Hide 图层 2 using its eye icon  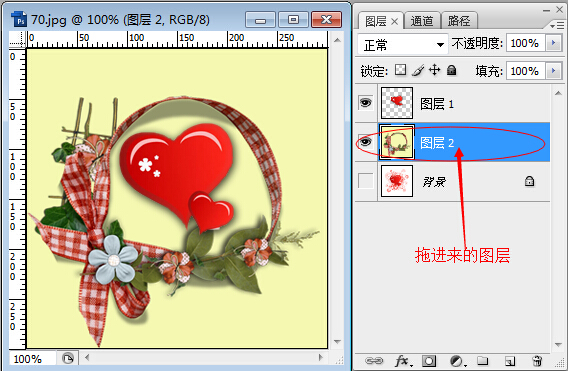(x=365, y=142)
